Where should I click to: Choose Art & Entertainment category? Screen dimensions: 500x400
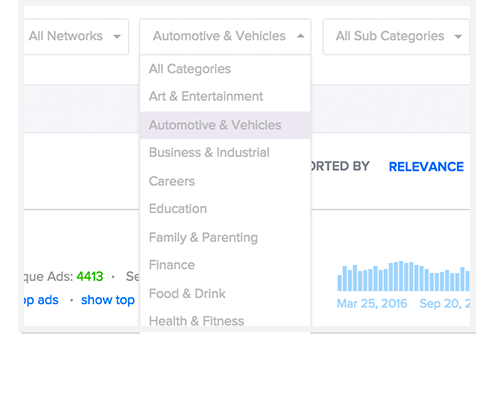(x=225, y=97)
